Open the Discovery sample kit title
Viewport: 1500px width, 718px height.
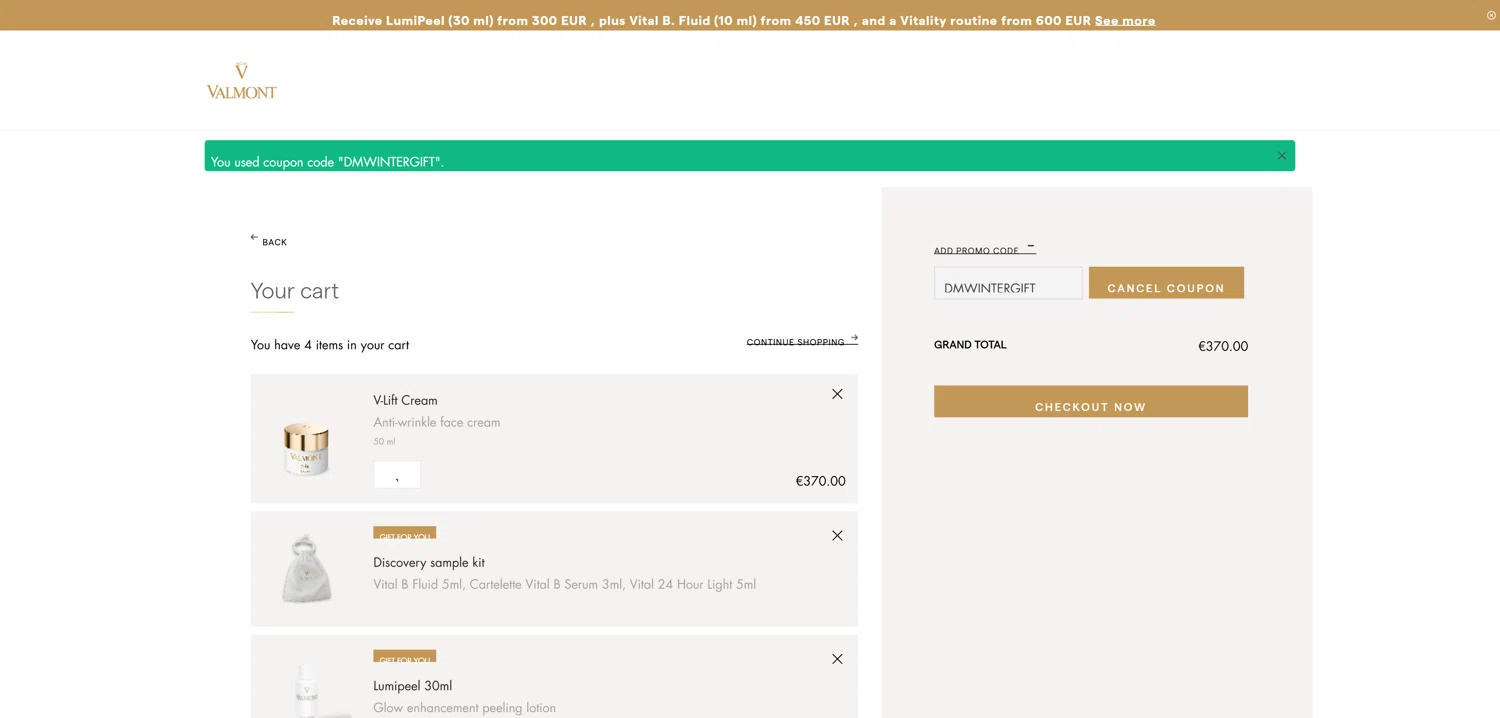pos(429,562)
